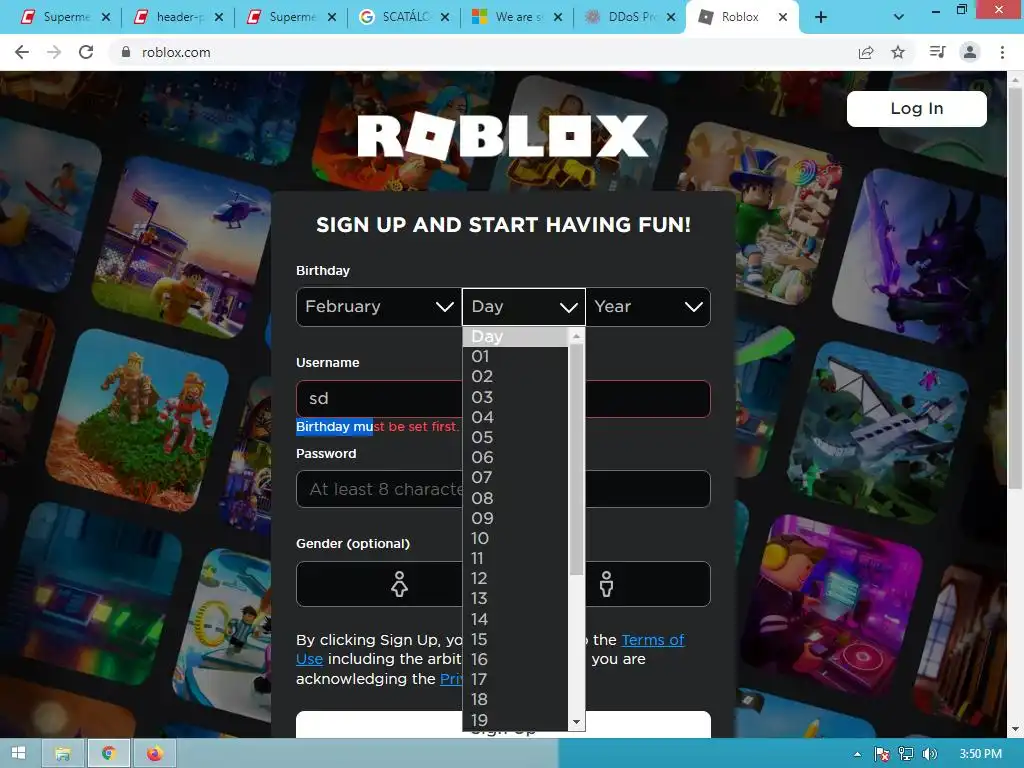Click the day list scroll down arrow
1024x768 pixels.
tap(576, 722)
